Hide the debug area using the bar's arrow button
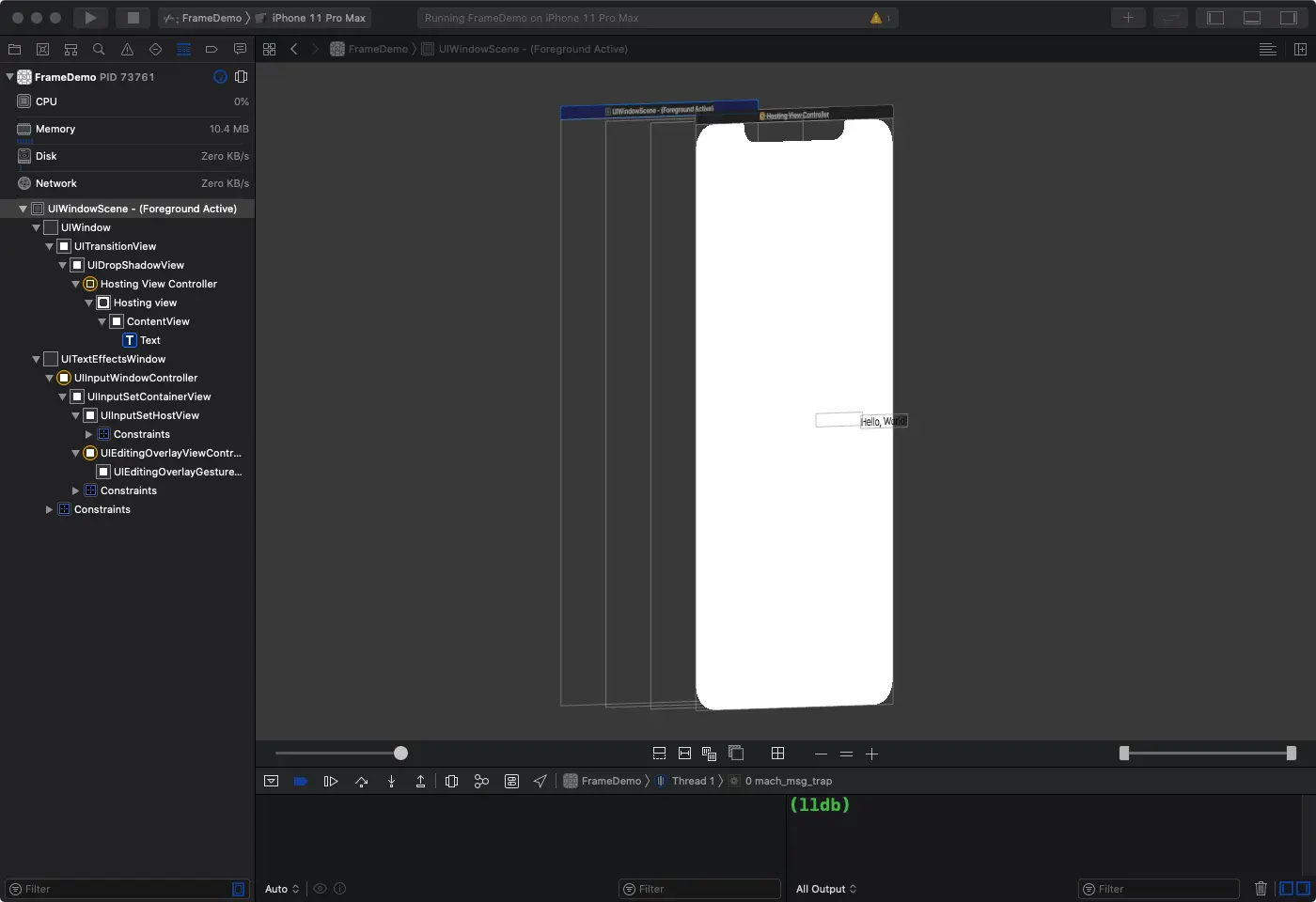 [x=271, y=781]
